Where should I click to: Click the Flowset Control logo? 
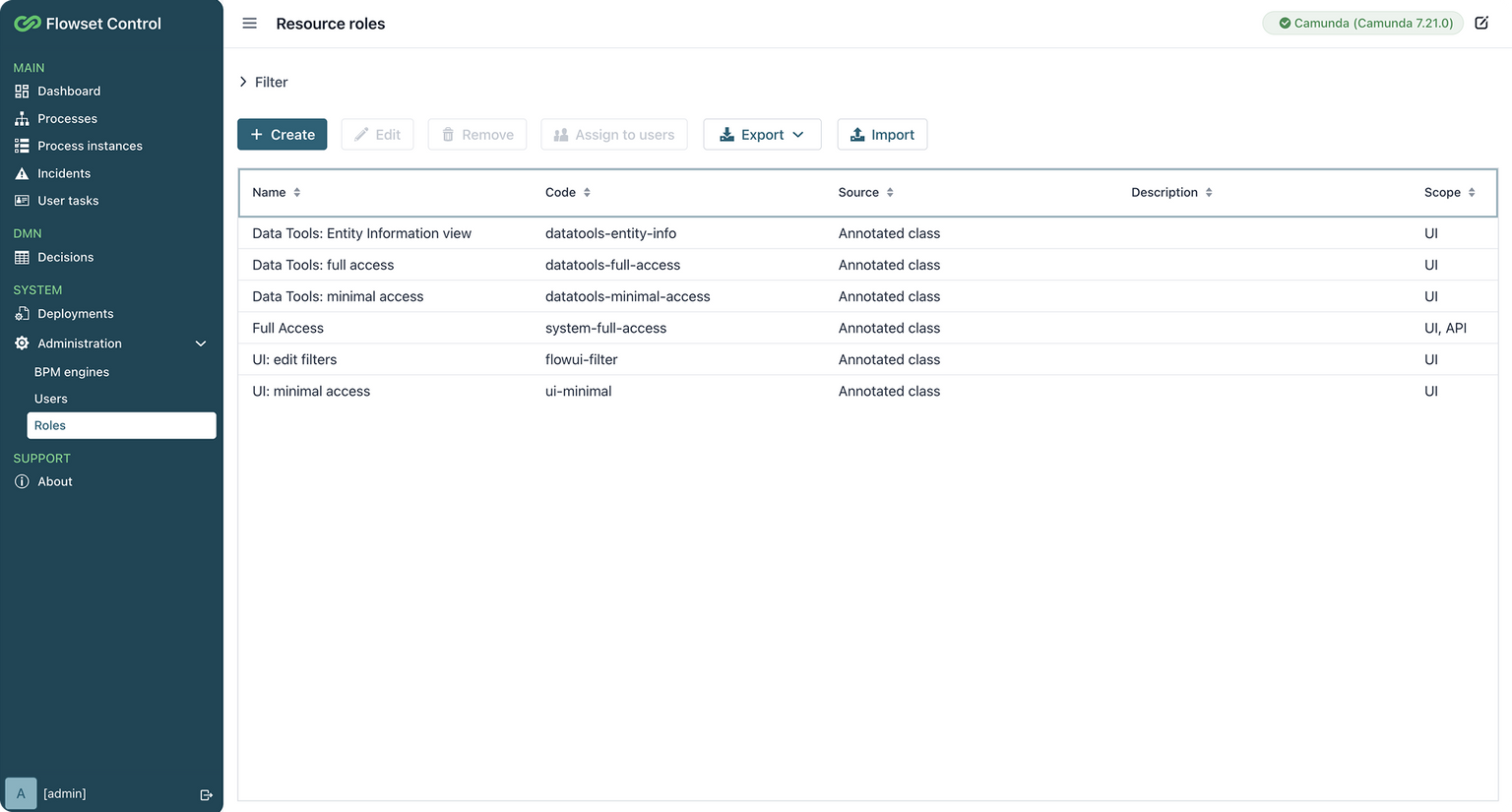(x=87, y=23)
